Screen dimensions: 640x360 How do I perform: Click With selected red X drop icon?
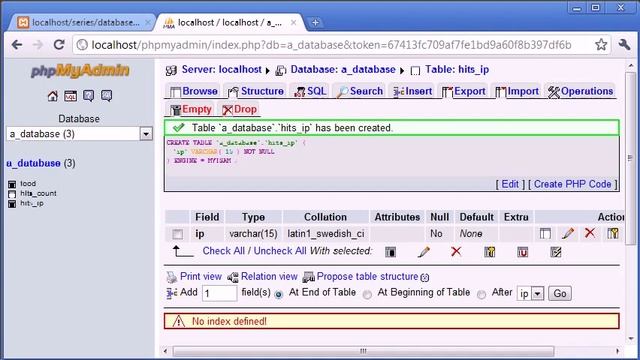tap(456, 251)
